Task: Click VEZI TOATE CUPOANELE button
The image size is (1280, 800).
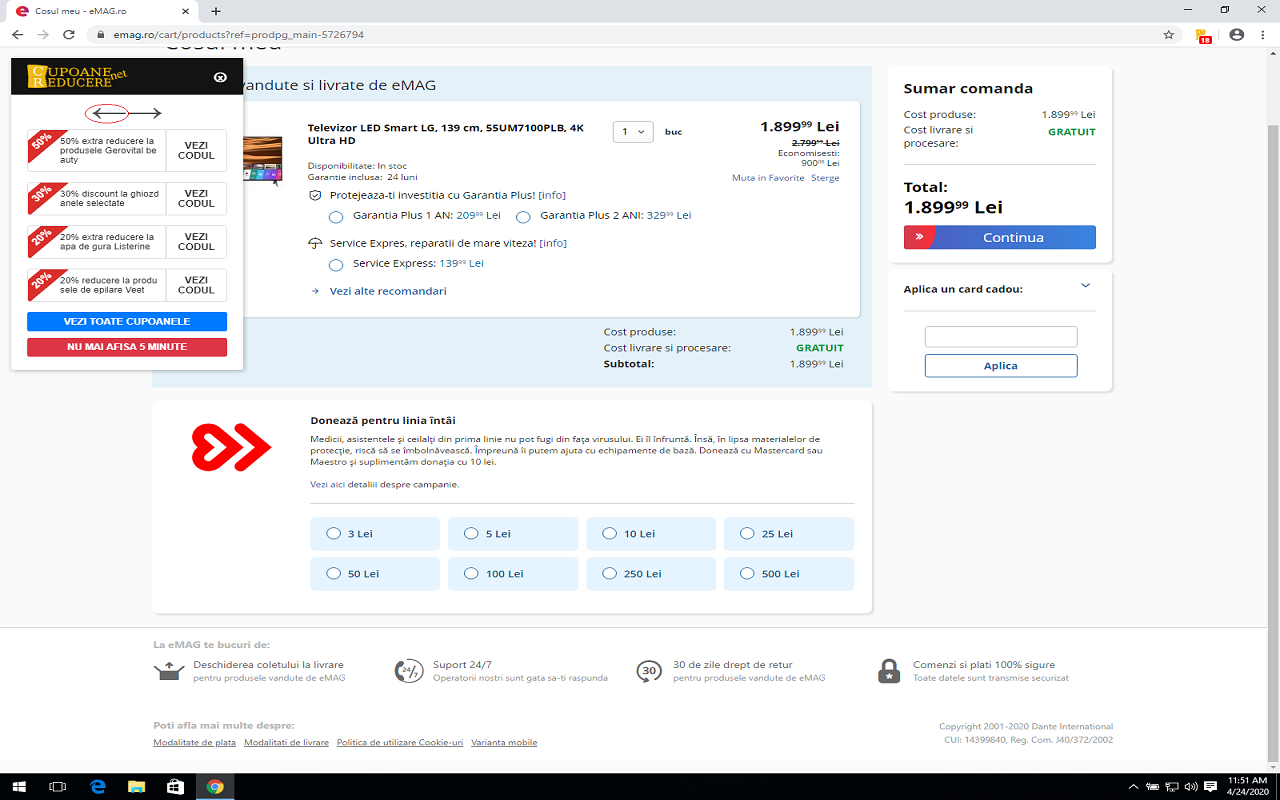Action: click(127, 322)
